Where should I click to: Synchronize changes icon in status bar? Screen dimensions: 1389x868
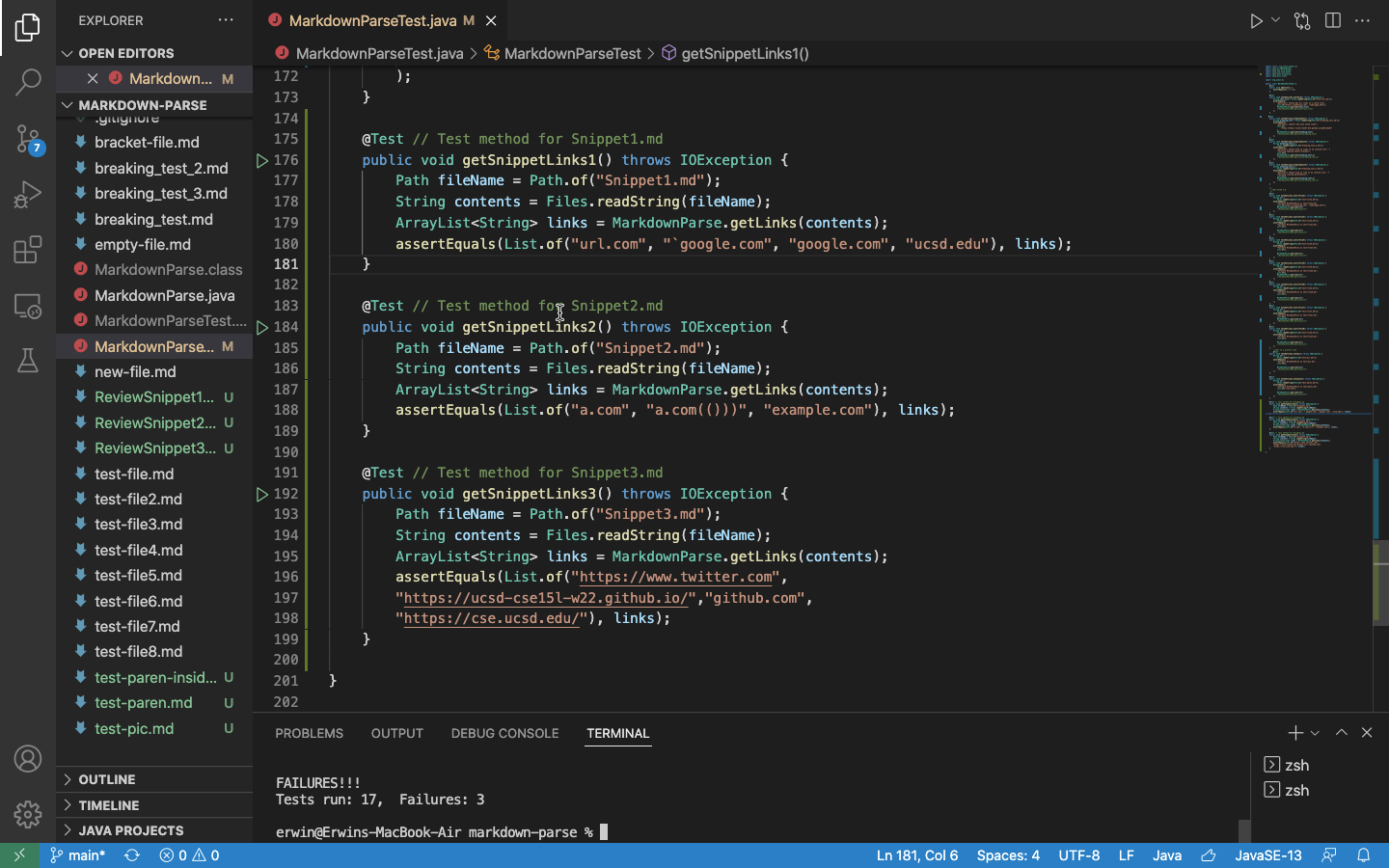coord(132,855)
